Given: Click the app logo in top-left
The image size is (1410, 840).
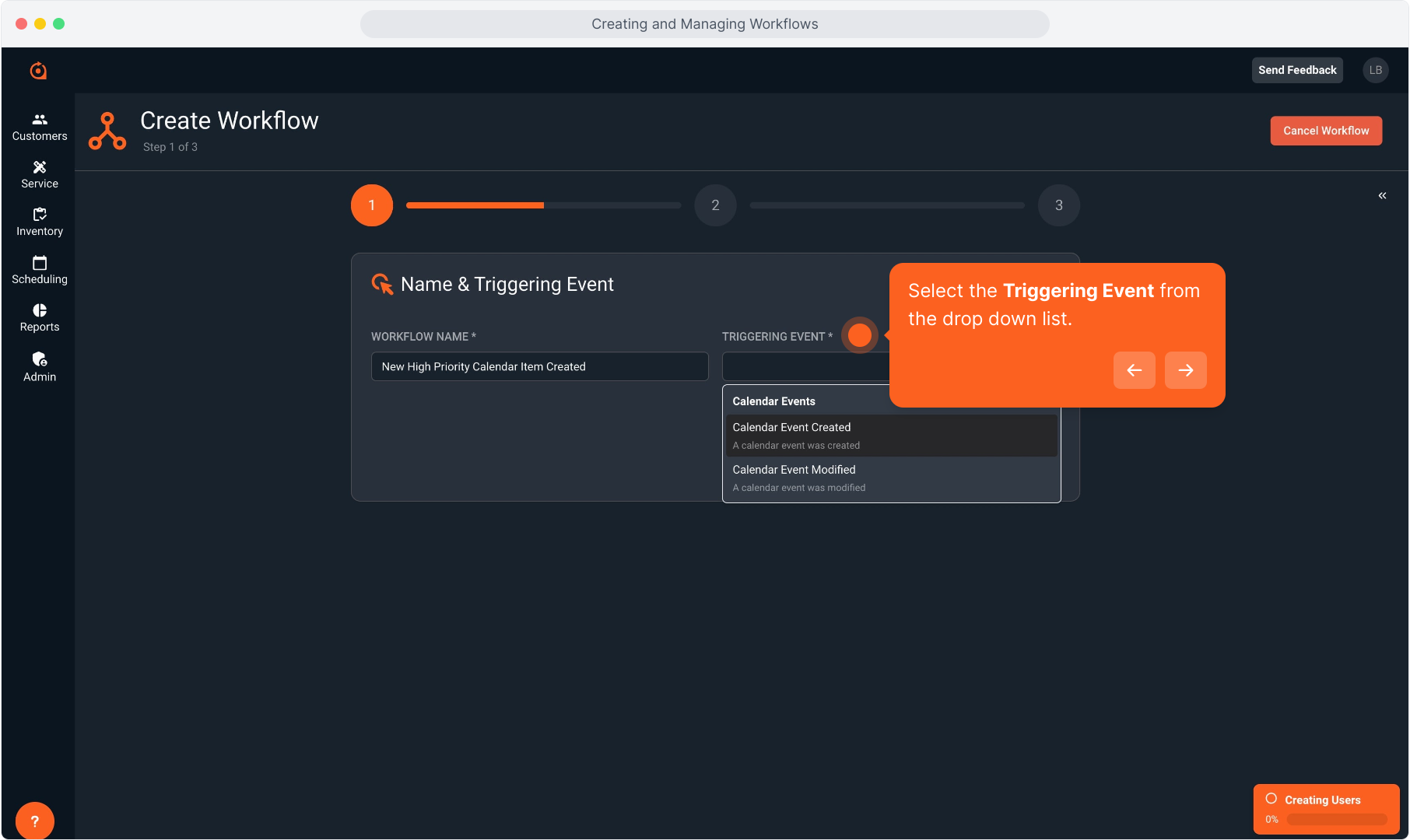Looking at the screenshot, I should pos(38,71).
